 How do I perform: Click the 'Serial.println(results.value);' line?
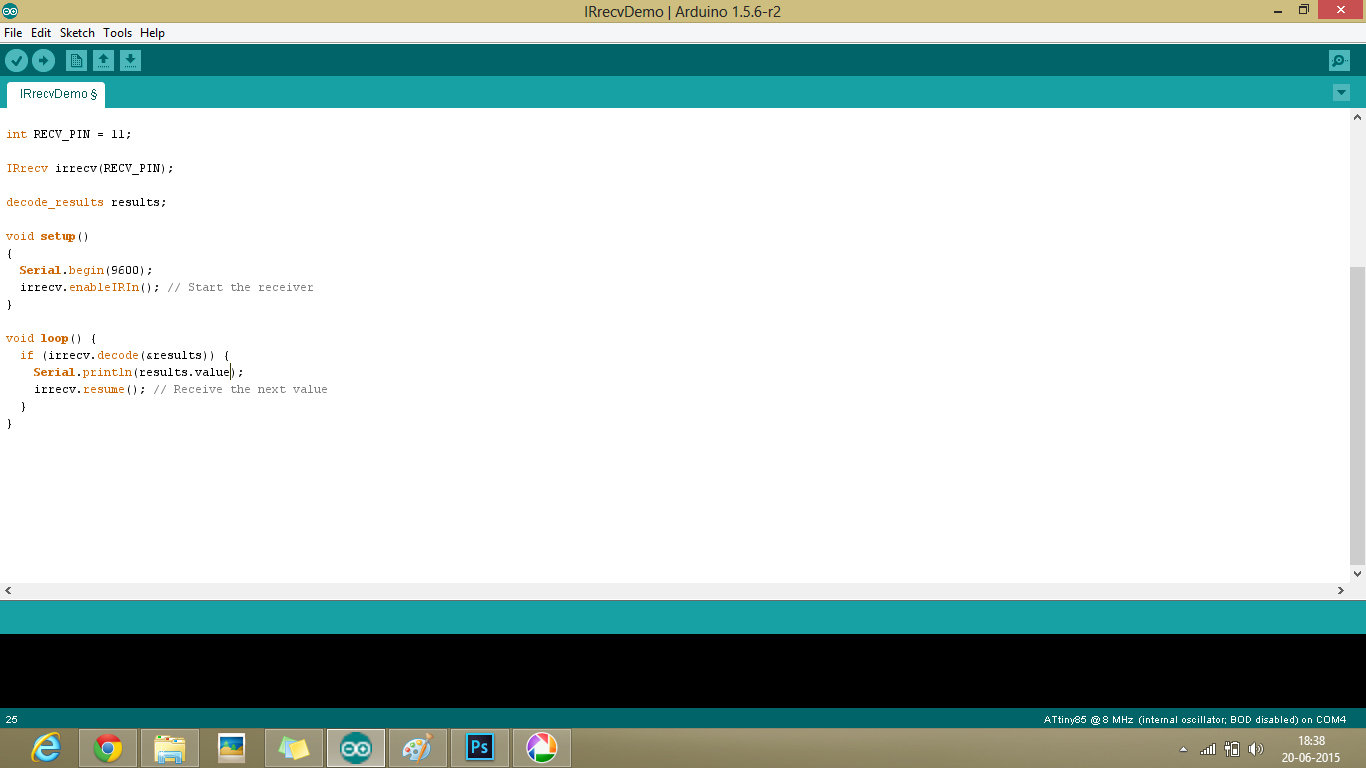point(138,372)
